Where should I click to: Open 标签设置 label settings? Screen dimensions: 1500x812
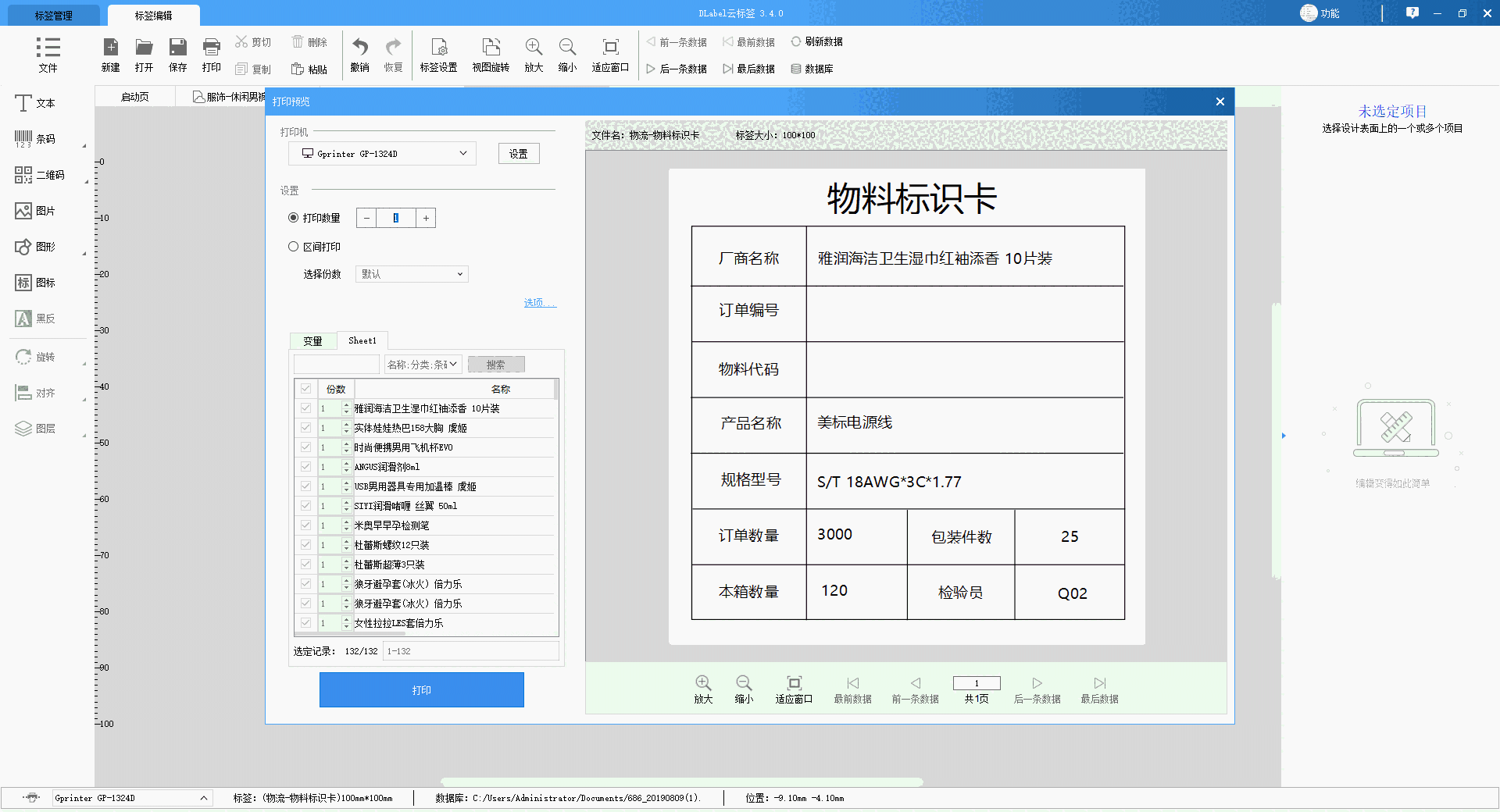[x=439, y=54]
